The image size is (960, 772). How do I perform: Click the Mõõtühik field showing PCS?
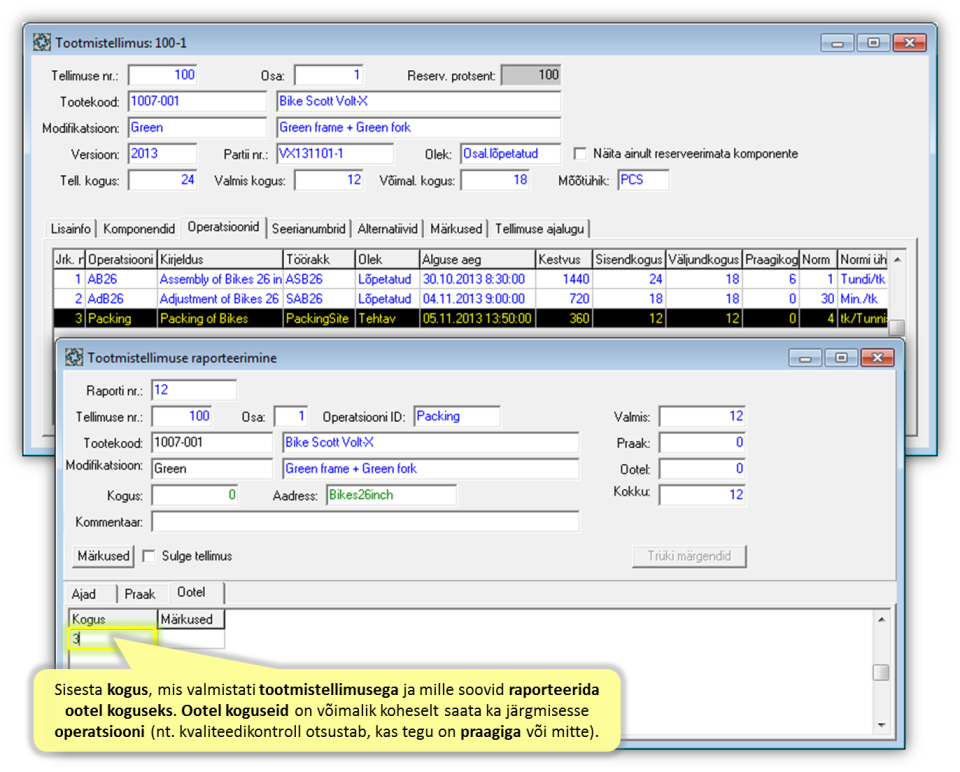point(643,180)
